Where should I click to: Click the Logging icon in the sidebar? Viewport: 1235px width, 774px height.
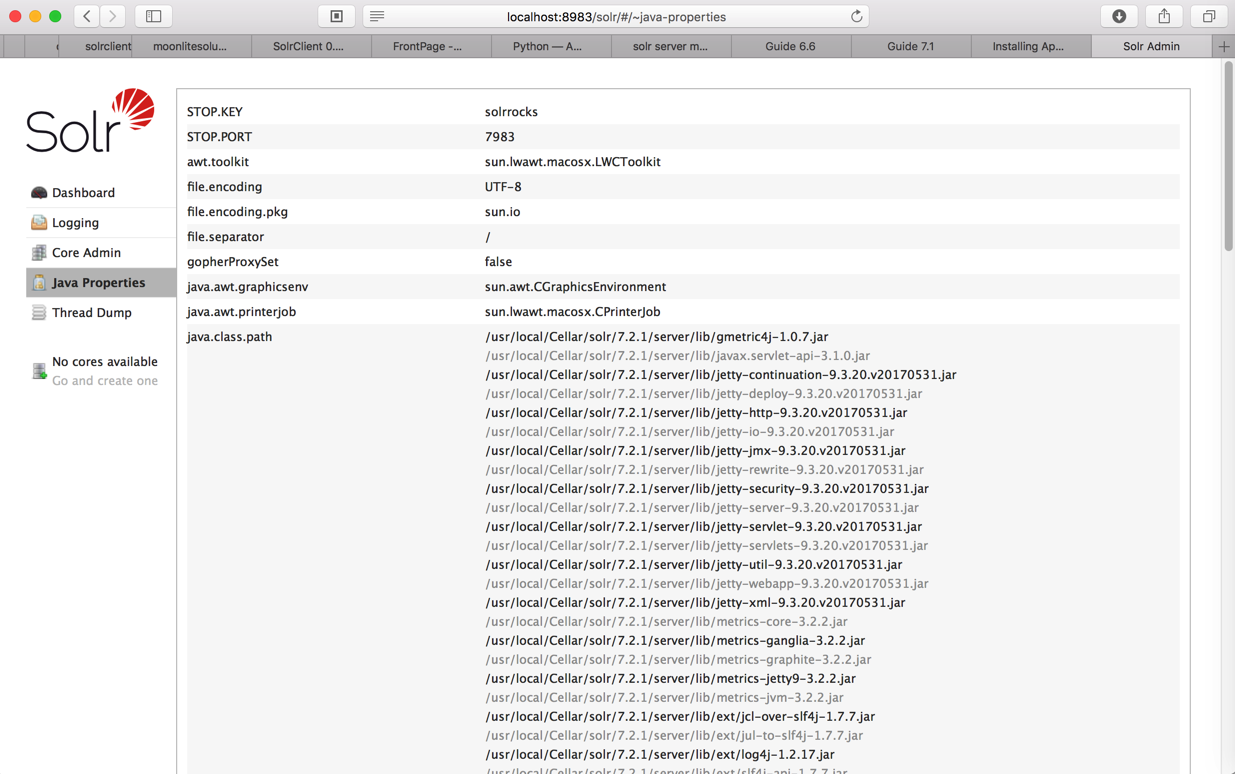(39, 223)
